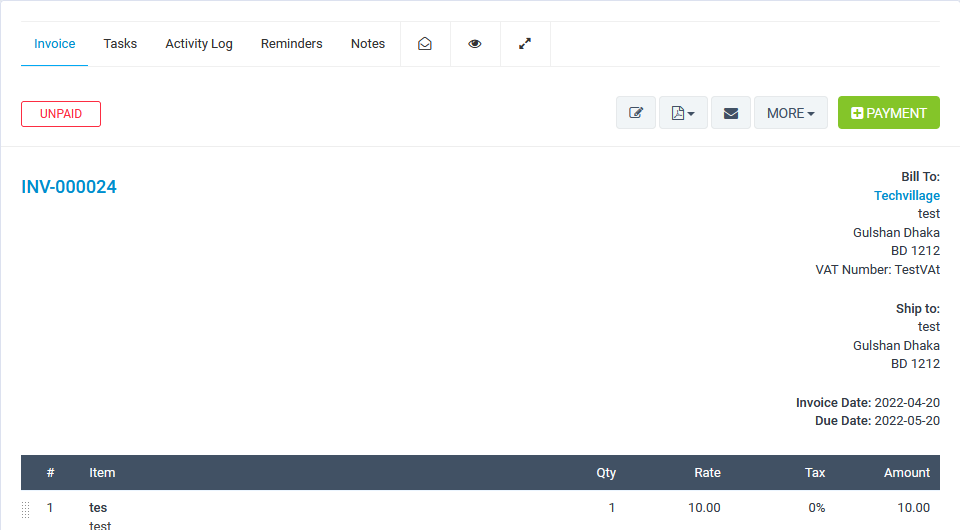
Task: Click the expand fullscreen arrows icon
Action: pos(525,44)
